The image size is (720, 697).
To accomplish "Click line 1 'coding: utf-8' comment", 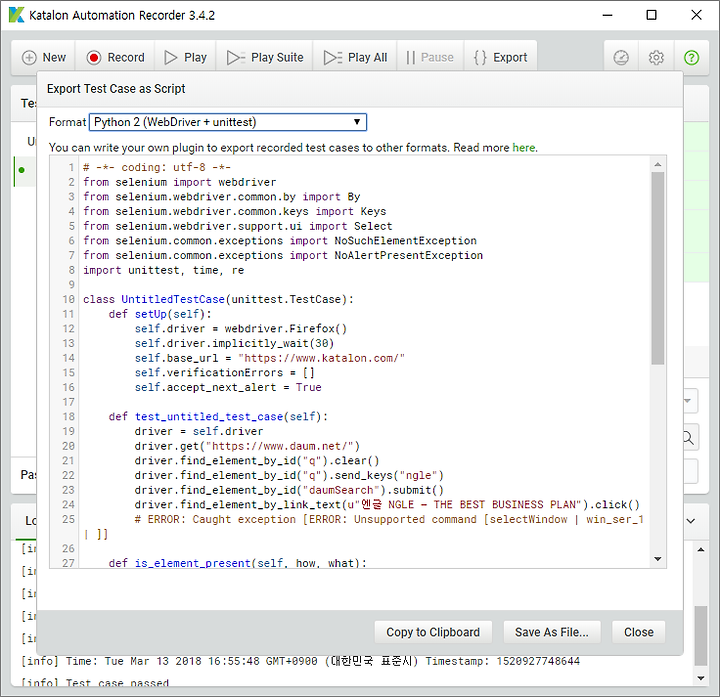I will tap(157, 167).
